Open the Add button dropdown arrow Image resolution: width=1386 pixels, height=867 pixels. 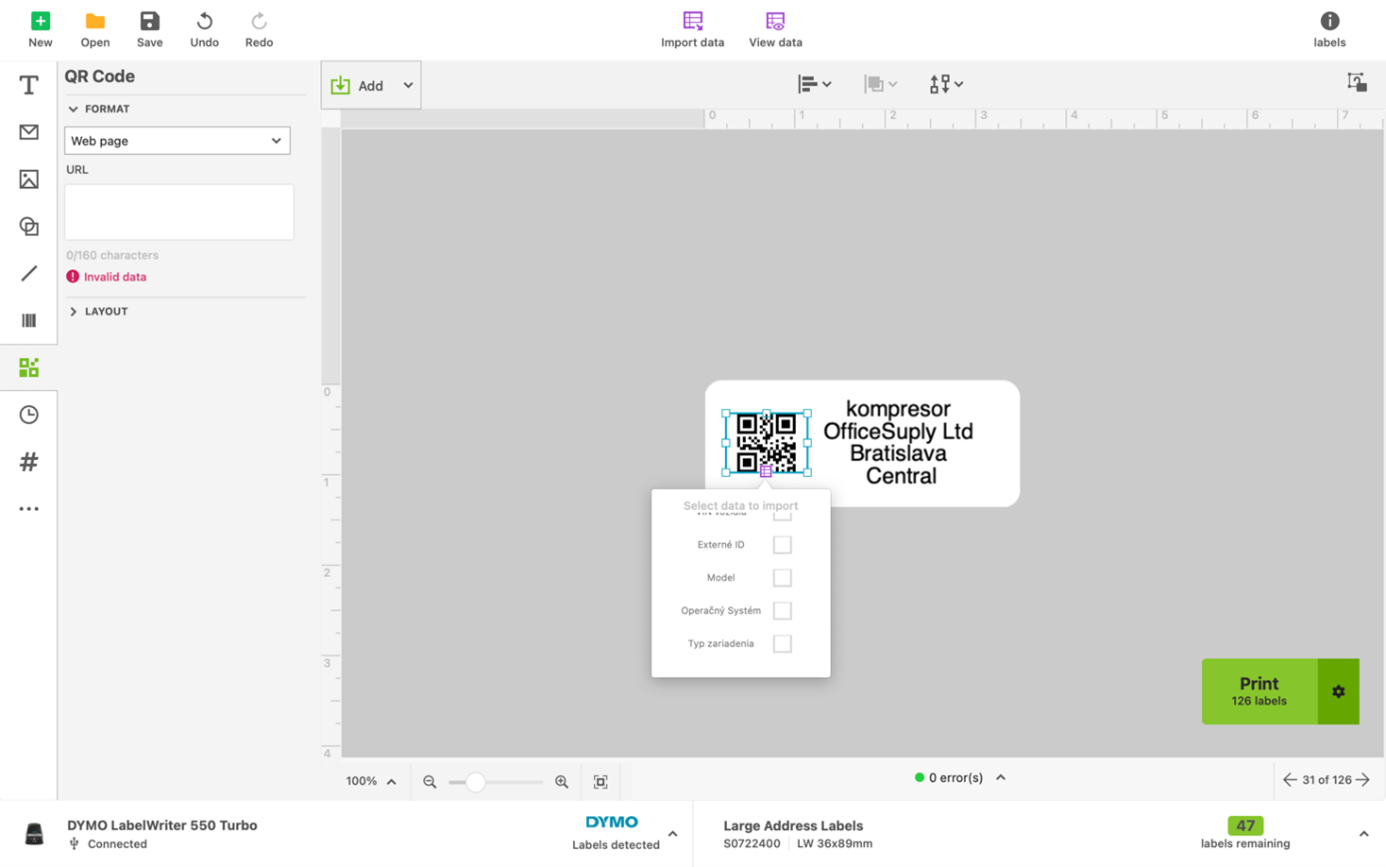(408, 86)
